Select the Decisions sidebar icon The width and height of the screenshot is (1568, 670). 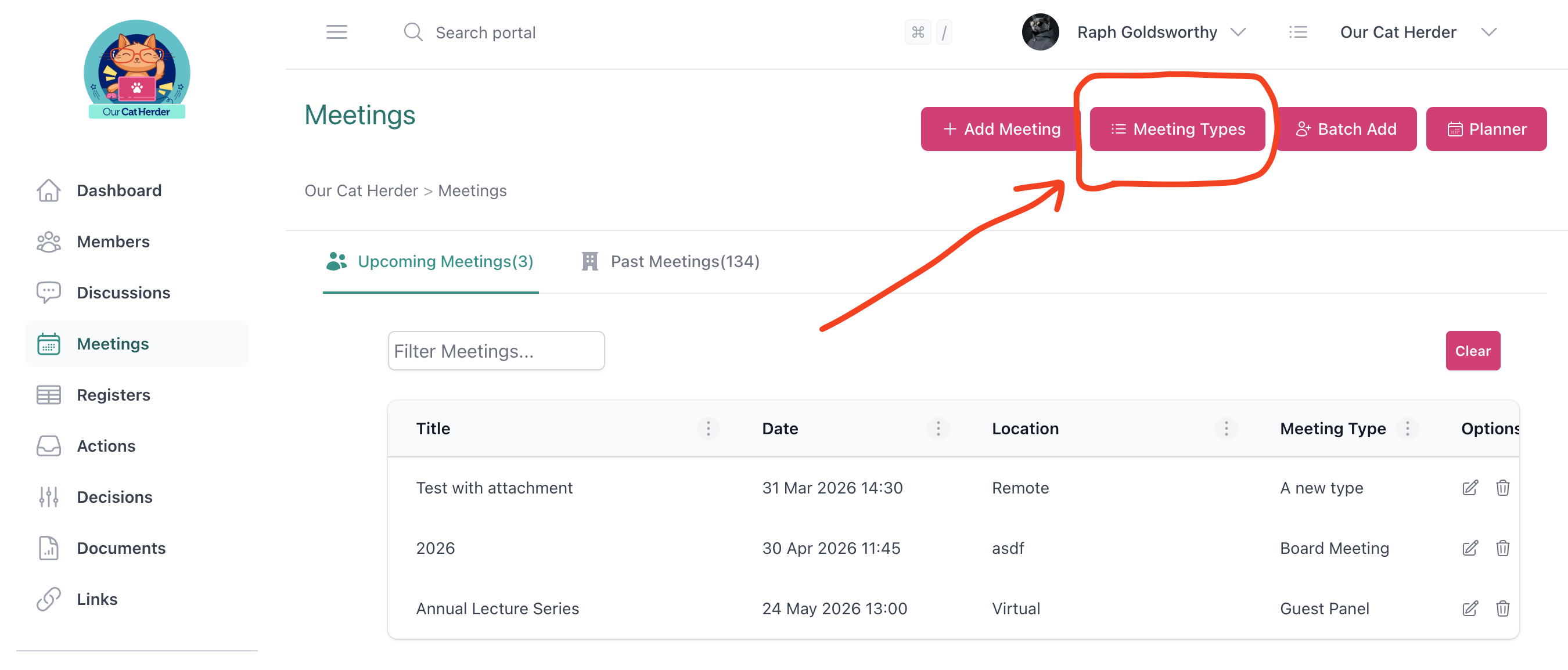[49, 496]
